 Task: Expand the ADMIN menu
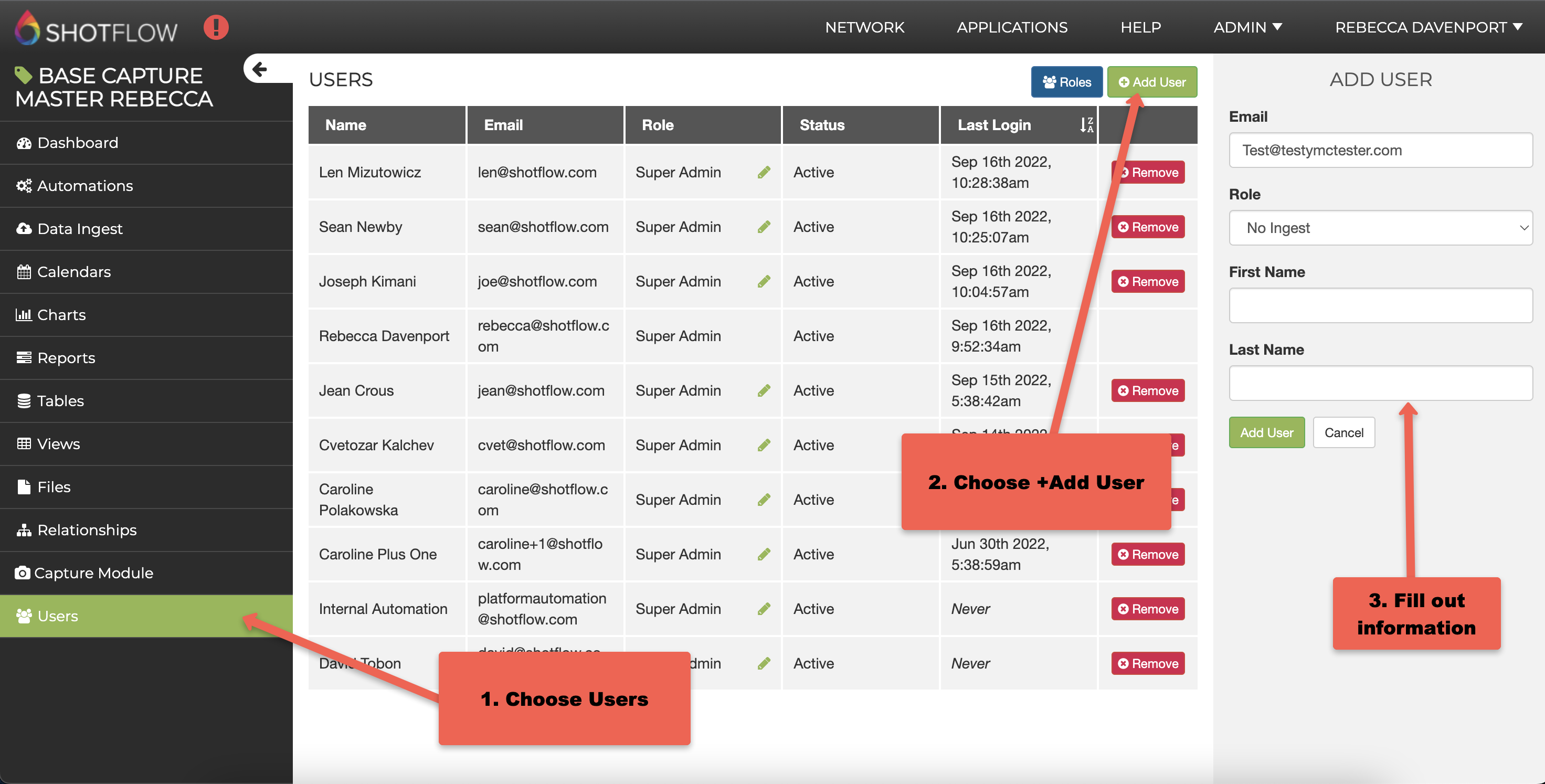pyautogui.click(x=1247, y=28)
